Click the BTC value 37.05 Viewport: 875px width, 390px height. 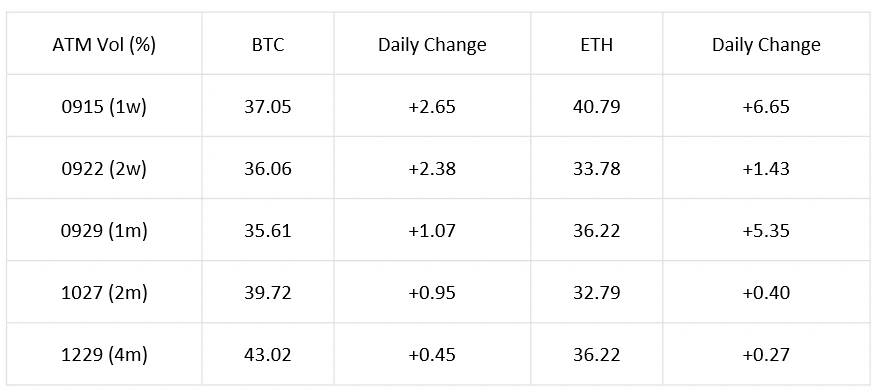[x=268, y=107]
